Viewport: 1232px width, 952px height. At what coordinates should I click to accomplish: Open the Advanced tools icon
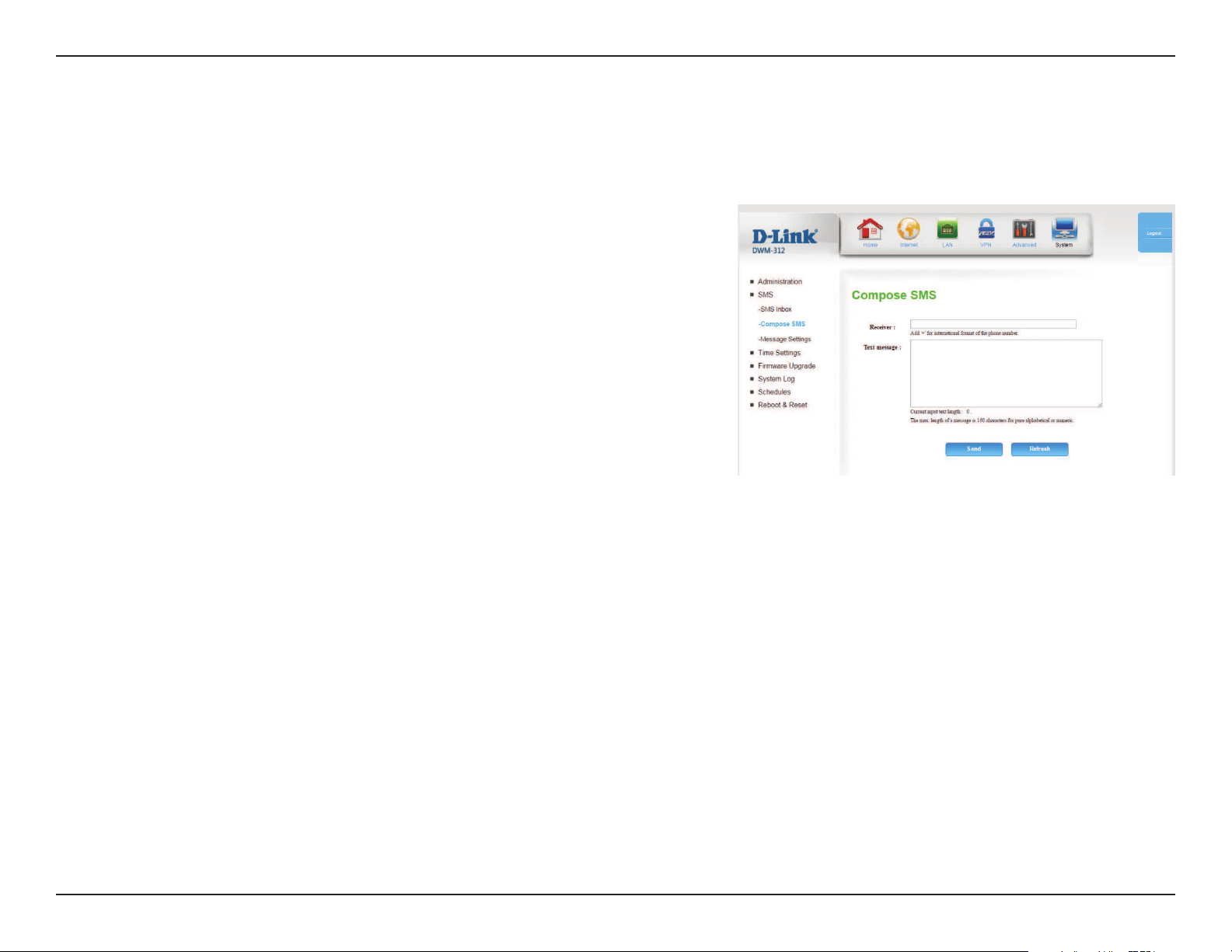[x=1024, y=232]
